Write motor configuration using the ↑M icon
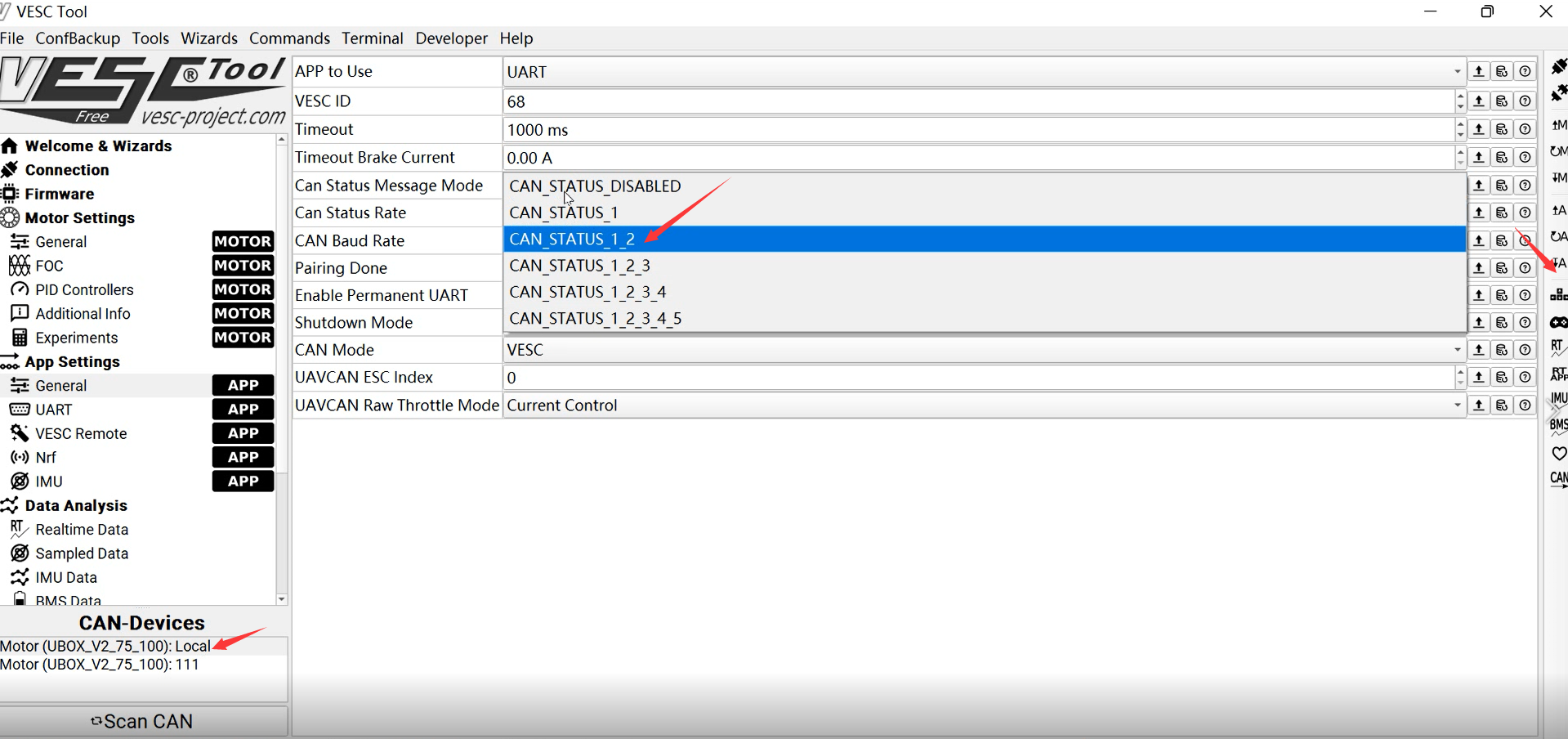 pos(1559,124)
